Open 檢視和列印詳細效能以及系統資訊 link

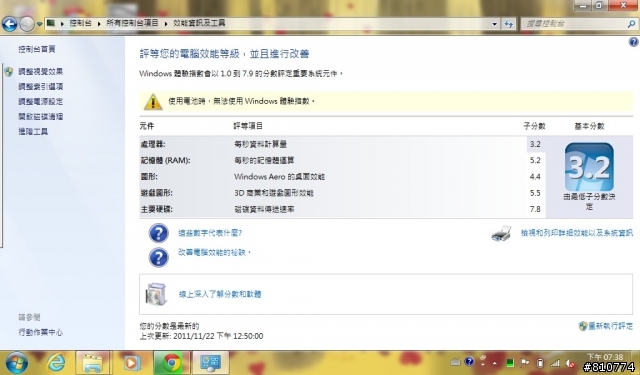577,233
